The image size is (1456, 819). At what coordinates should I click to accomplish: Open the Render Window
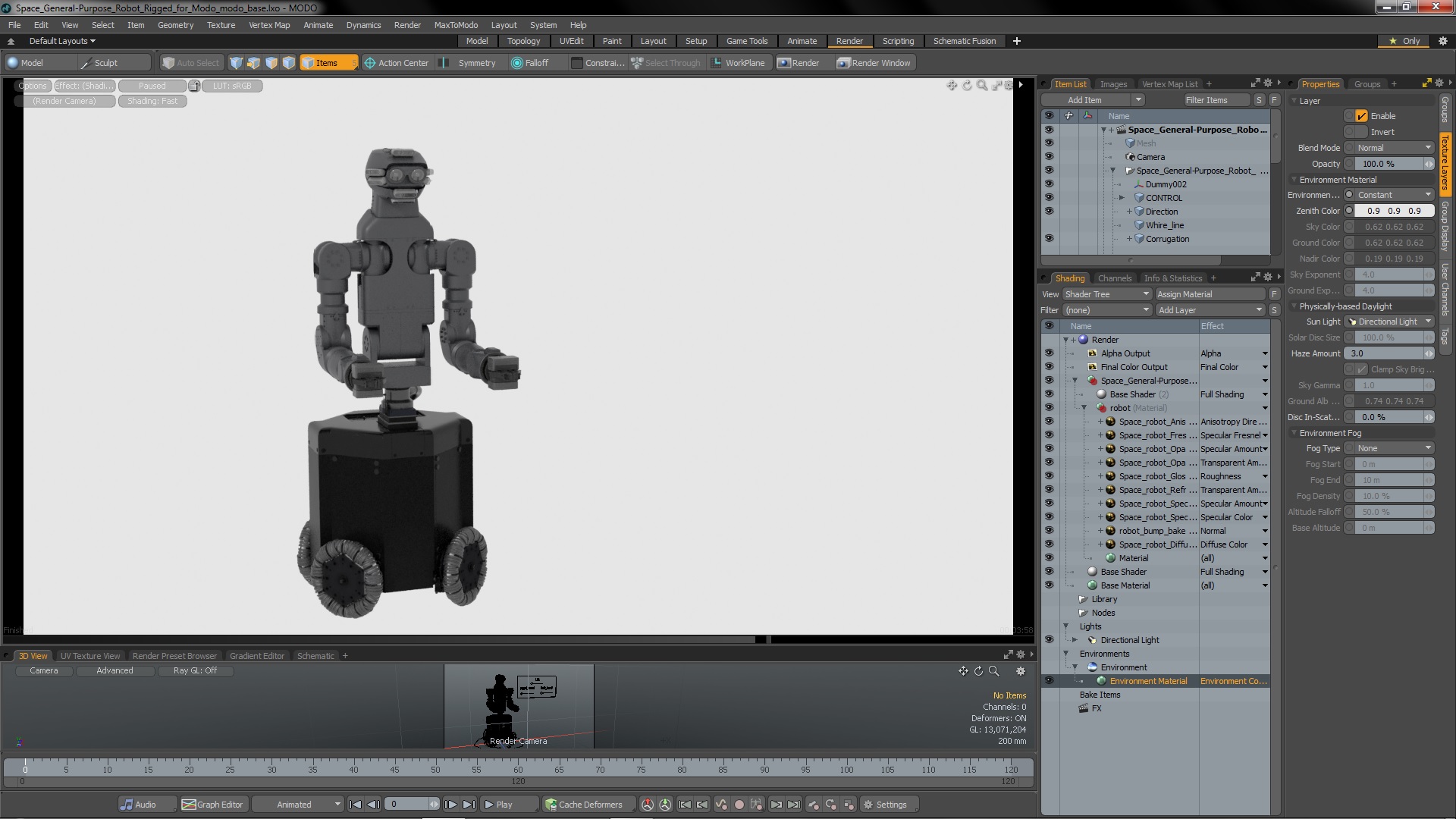point(874,63)
